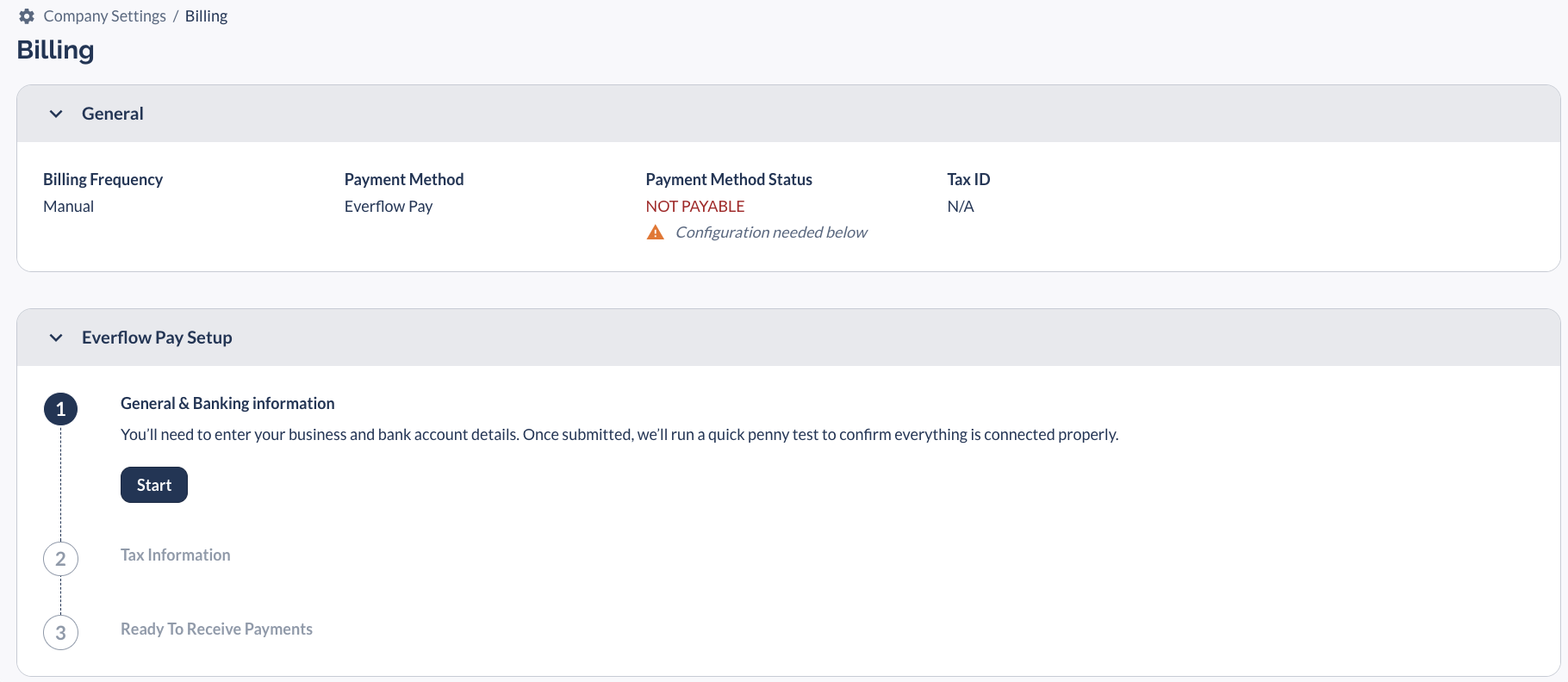This screenshot has height=682, width=1568.
Task: Click the stepper progress line between steps
Action: coord(60,482)
